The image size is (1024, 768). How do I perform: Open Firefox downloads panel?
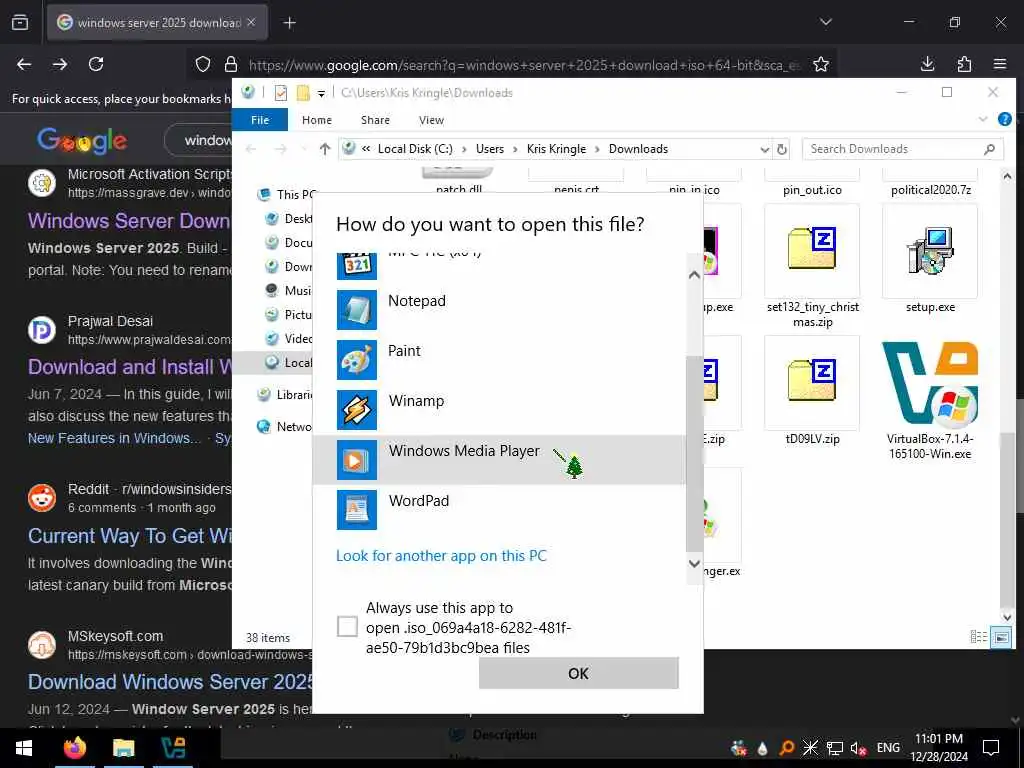927,64
